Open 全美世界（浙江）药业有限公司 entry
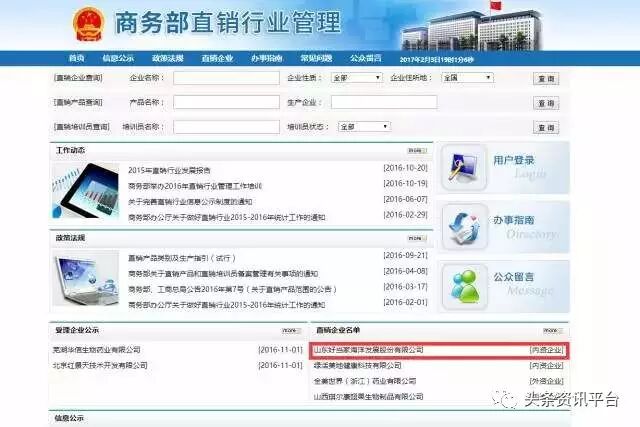 pyautogui.click(x=365, y=381)
